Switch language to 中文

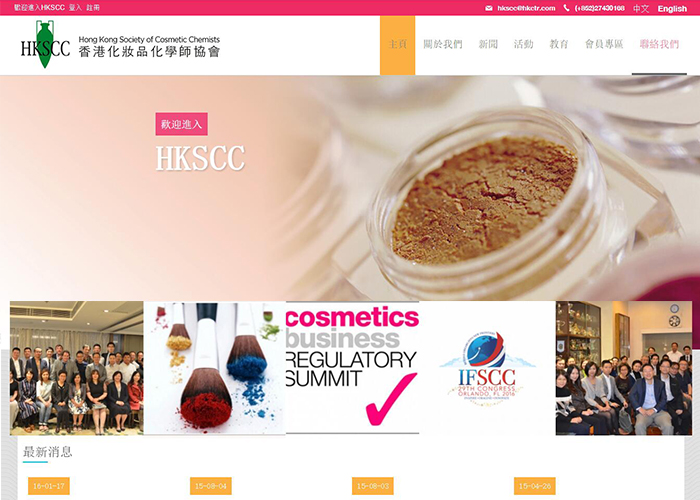pyautogui.click(x=641, y=8)
